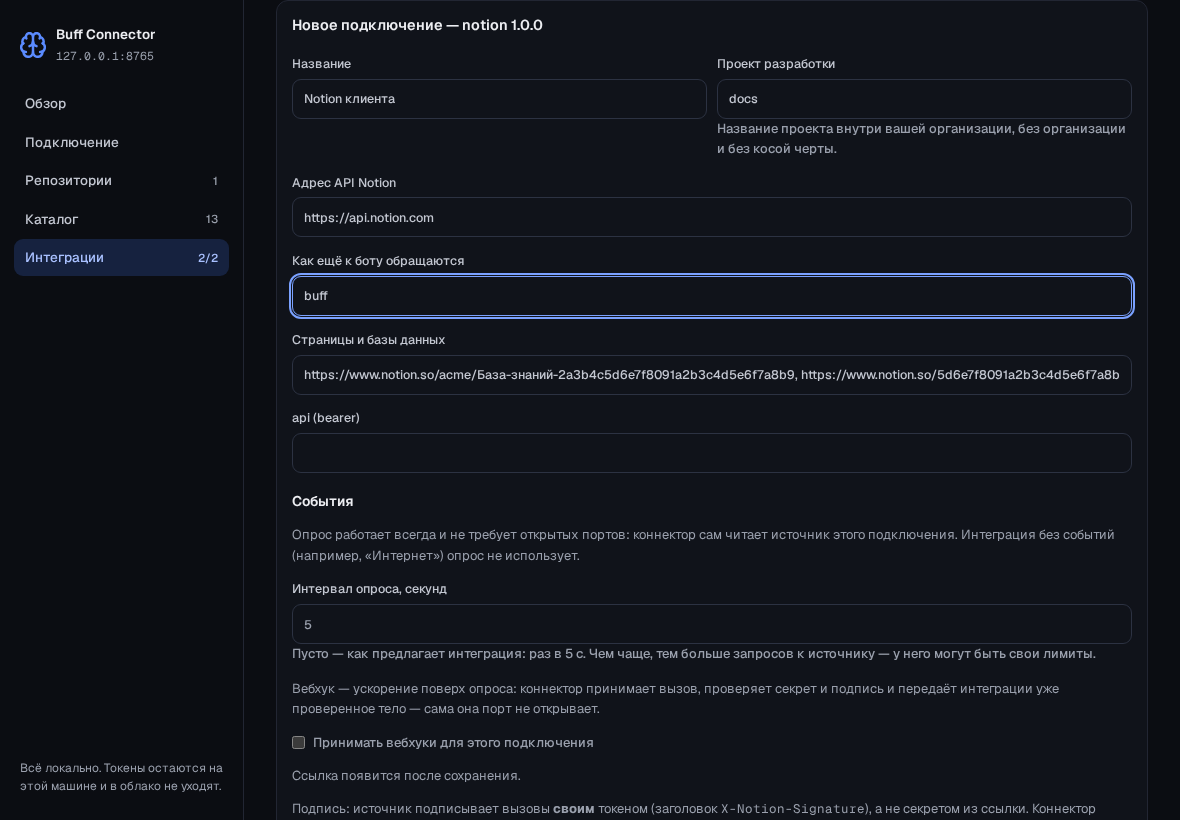
Task: Select Каталог in the sidebar
Action: pyautogui.click(x=121, y=219)
